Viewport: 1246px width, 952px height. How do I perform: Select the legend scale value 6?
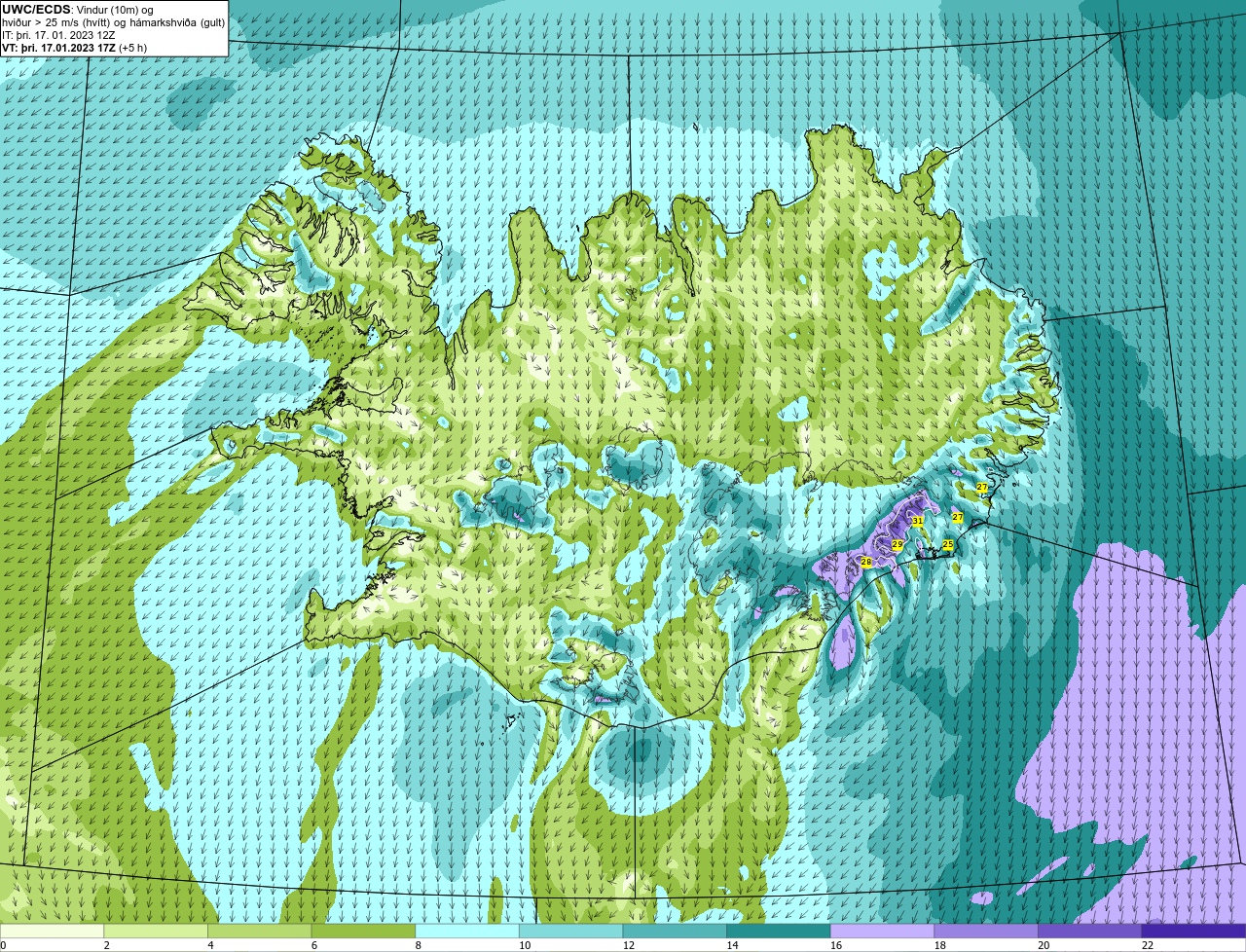(313, 945)
